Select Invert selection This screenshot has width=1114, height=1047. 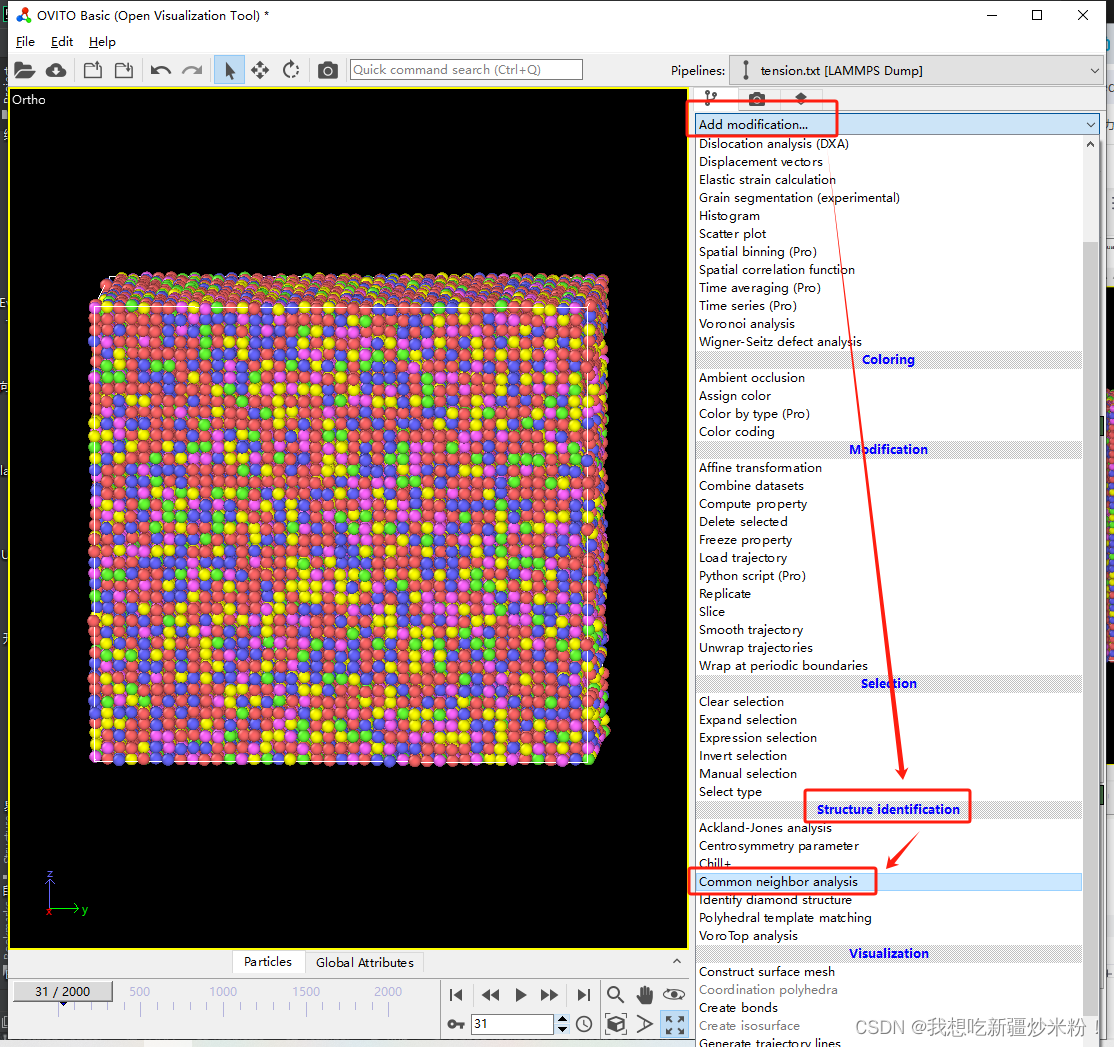[742, 756]
